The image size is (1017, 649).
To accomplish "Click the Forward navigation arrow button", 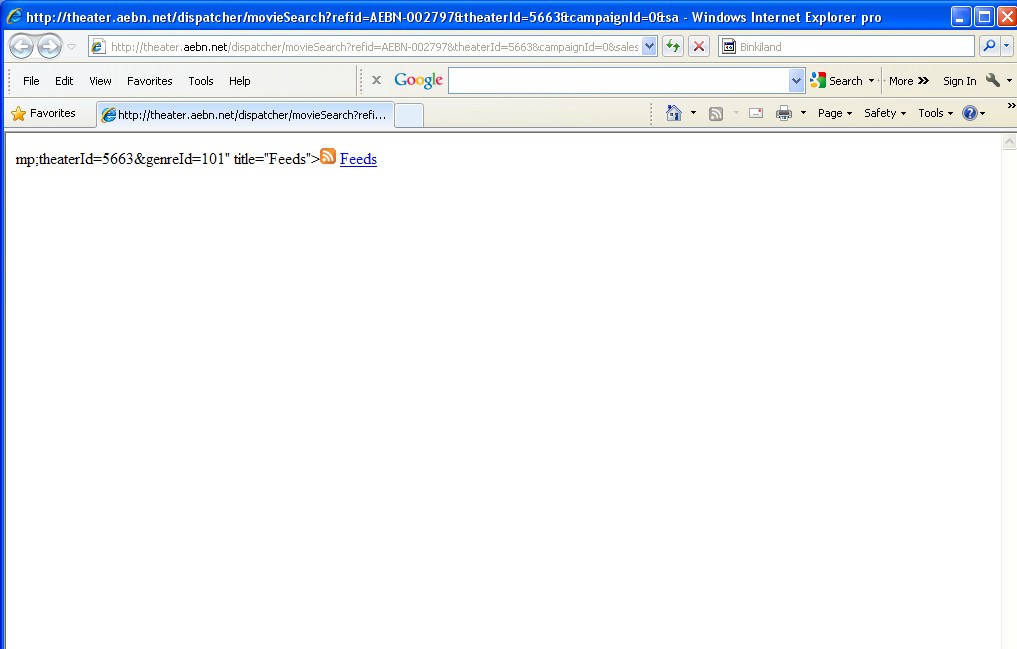I will (x=49, y=47).
